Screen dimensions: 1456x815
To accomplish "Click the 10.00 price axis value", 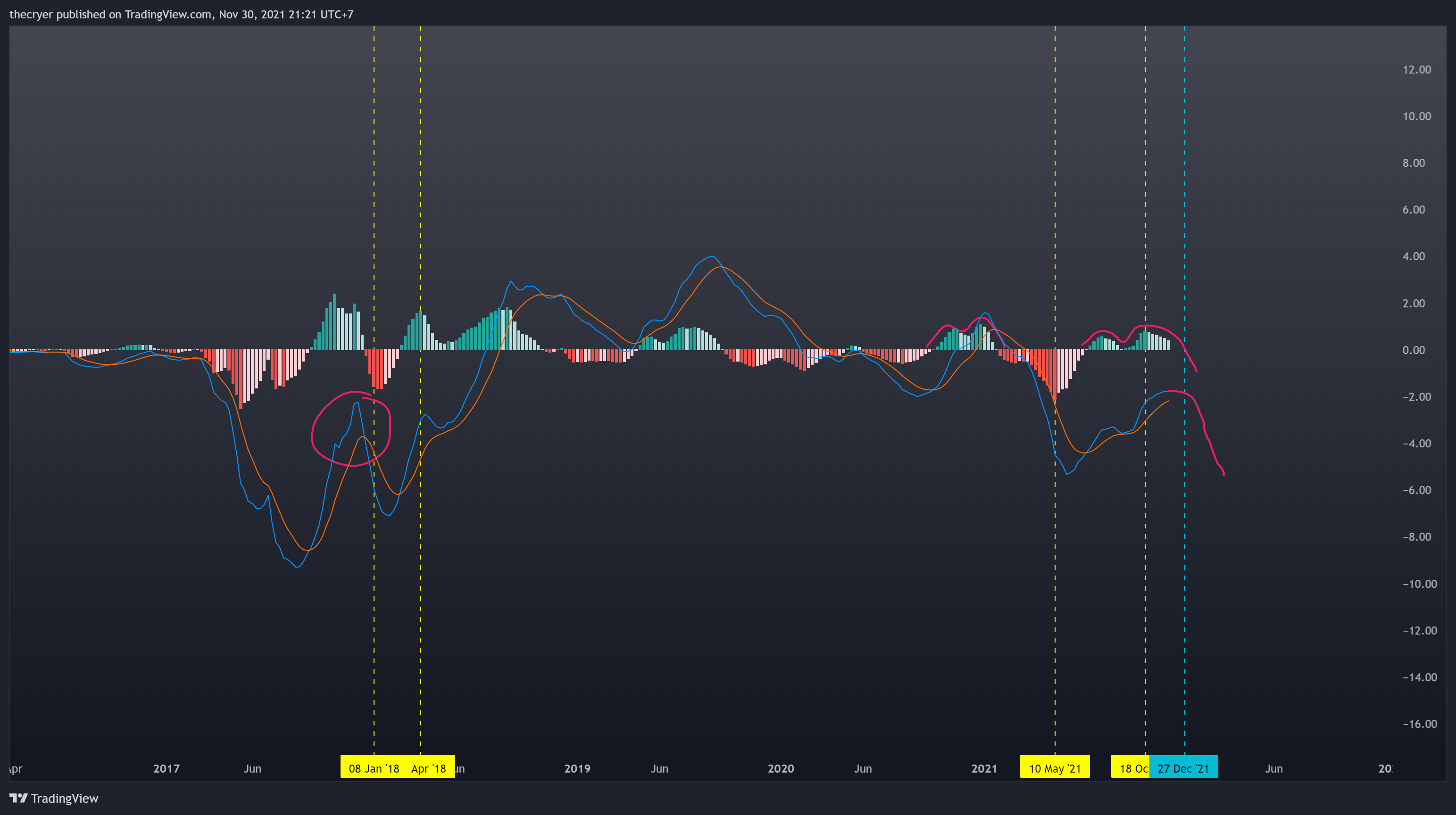I will click(x=1416, y=116).
